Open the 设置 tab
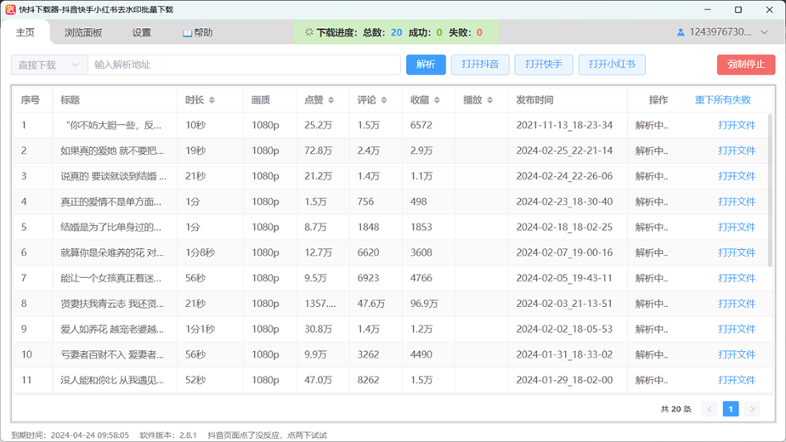The image size is (786, 442). click(142, 32)
